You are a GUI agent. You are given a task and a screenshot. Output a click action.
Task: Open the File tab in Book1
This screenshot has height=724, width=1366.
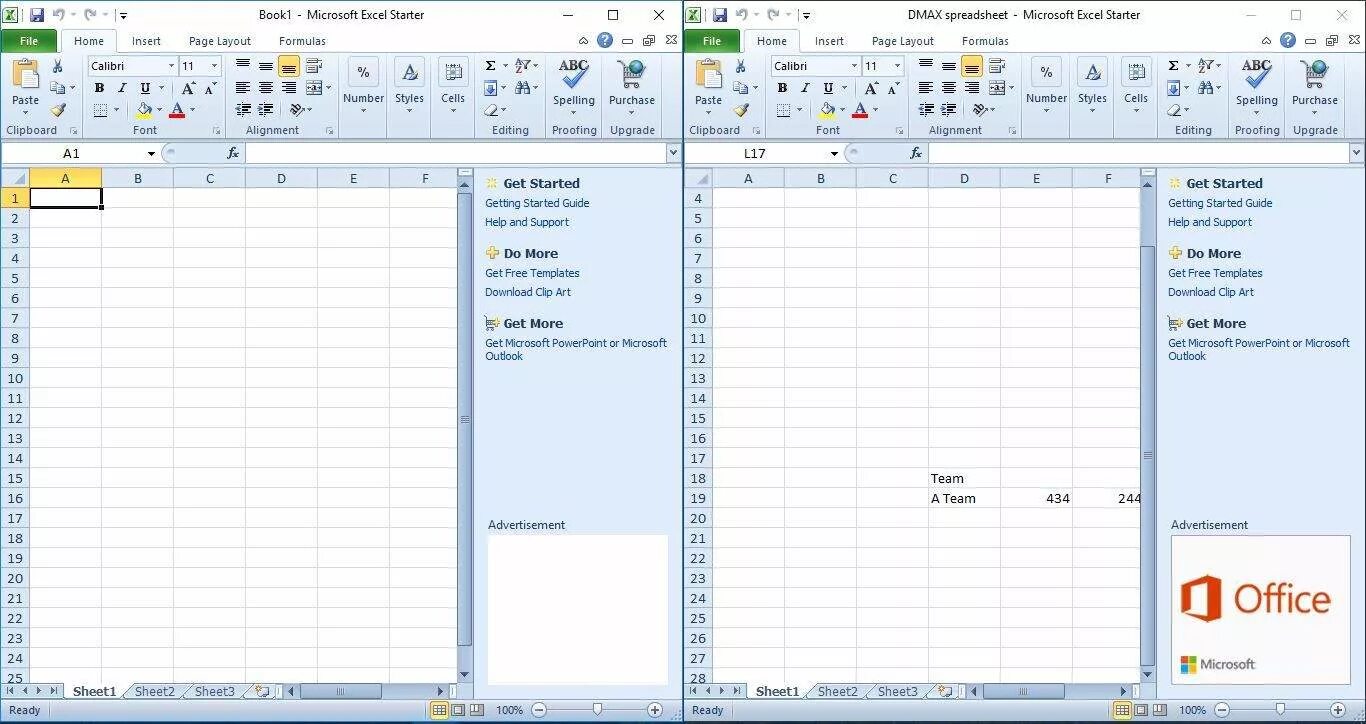(x=29, y=41)
